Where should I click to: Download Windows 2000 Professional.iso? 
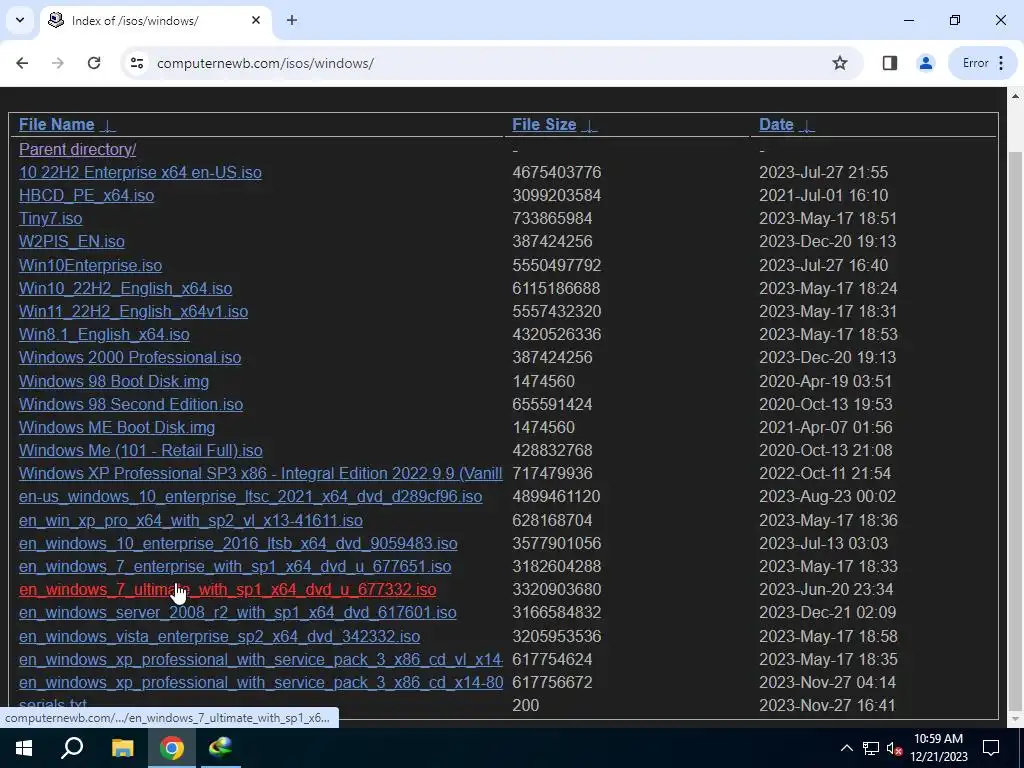pyautogui.click(x=129, y=358)
